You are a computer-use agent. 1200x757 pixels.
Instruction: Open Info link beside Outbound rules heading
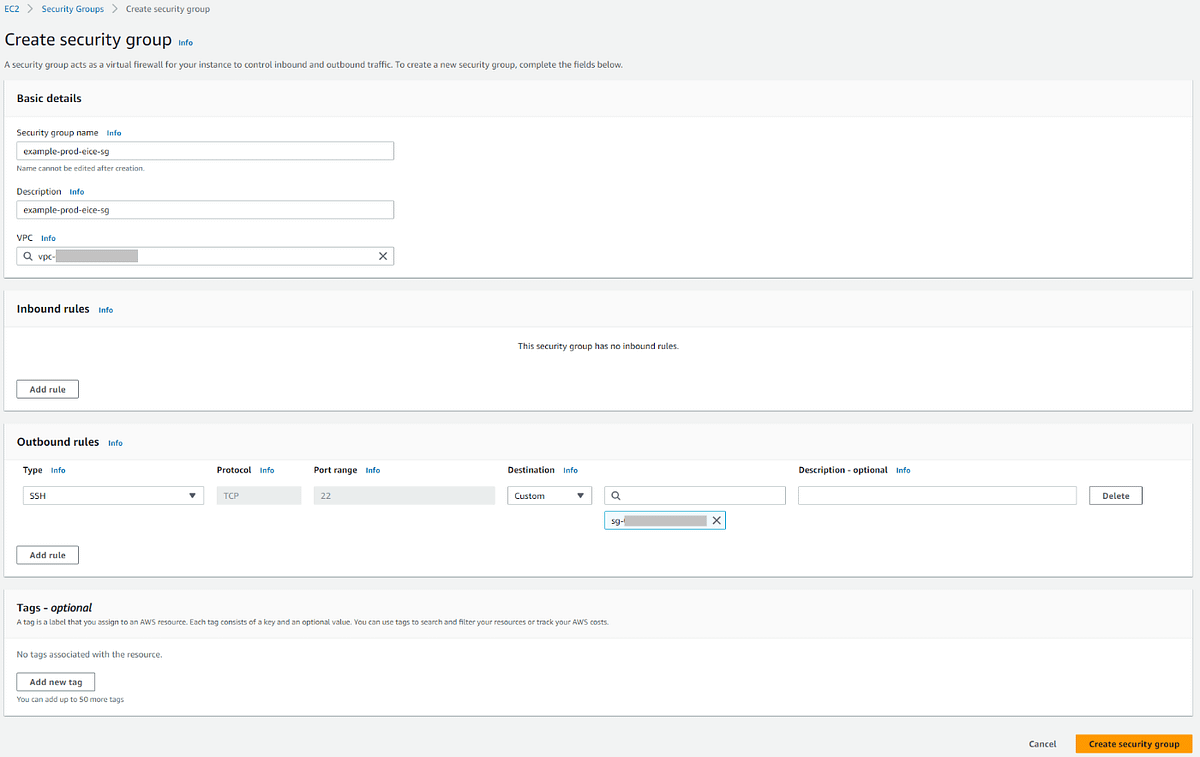(x=115, y=443)
